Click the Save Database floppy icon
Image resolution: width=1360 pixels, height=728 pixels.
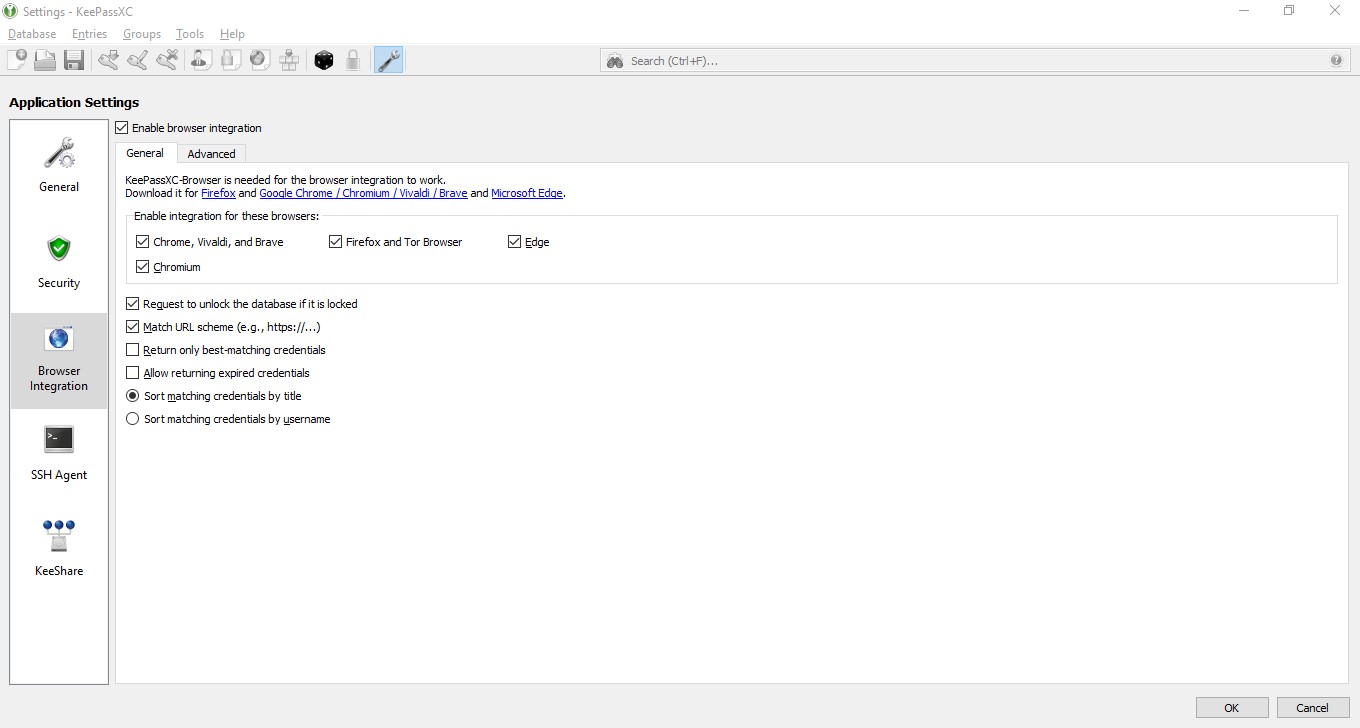(x=74, y=60)
